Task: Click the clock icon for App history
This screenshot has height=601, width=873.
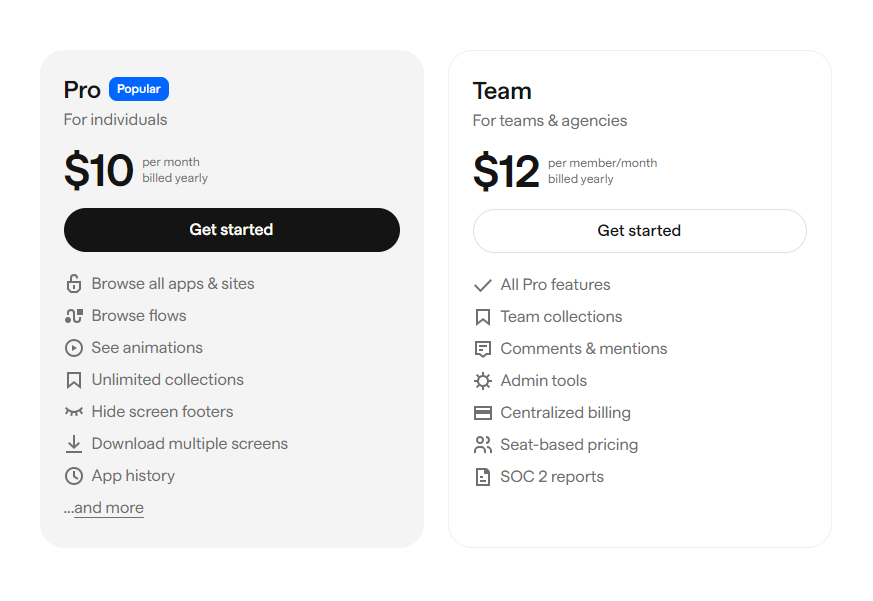Action: click(x=73, y=476)
